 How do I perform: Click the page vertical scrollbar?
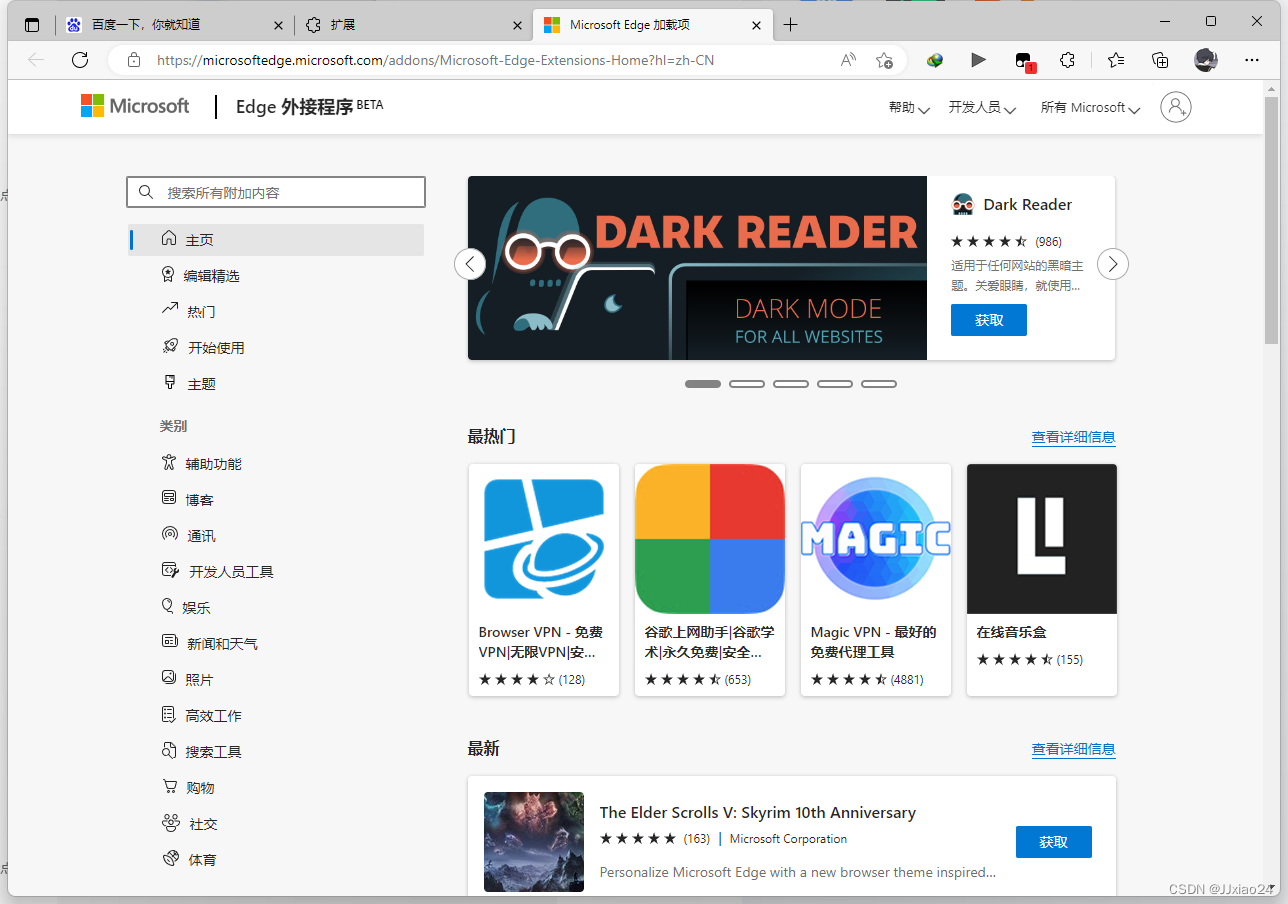pos(1271,220)
